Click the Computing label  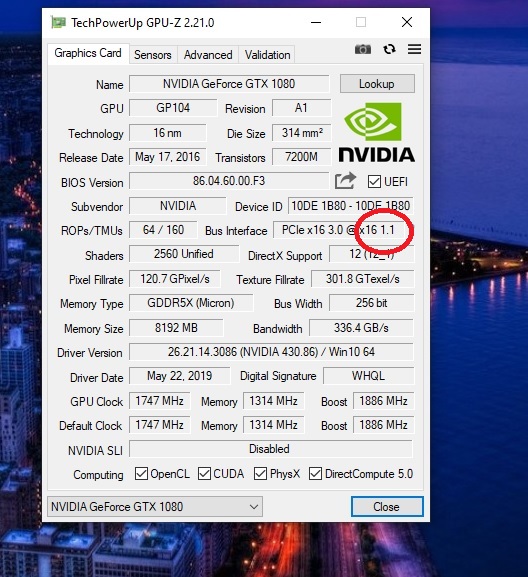(98, 475)
